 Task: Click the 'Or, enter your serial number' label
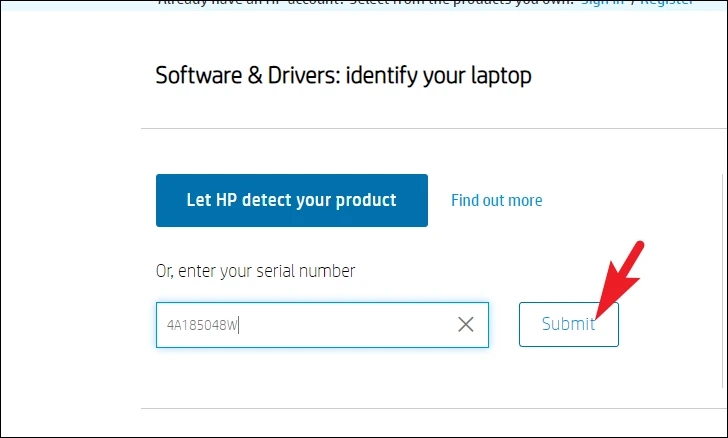[255, 271]
